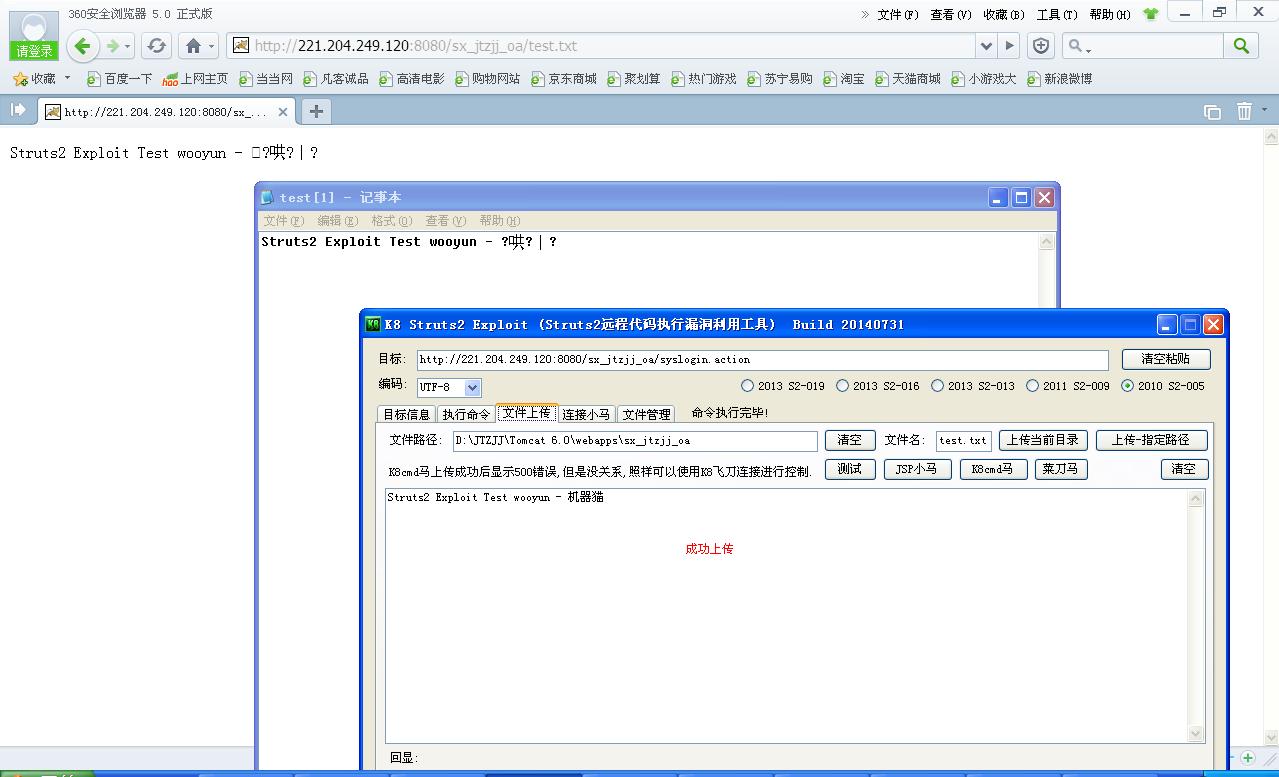Reload the page with the refresh icon
Viewport: 1279px width, 777px height.
156,46
